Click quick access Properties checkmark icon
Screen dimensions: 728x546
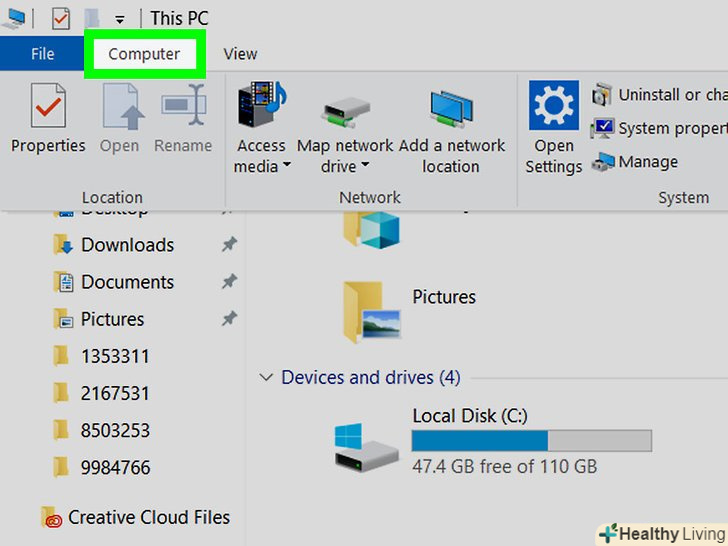61,19
